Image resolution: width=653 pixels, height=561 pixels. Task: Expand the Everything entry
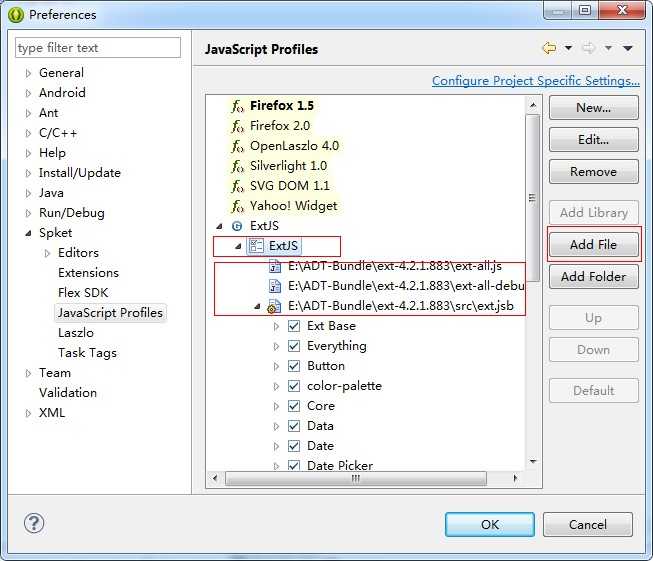276,347
